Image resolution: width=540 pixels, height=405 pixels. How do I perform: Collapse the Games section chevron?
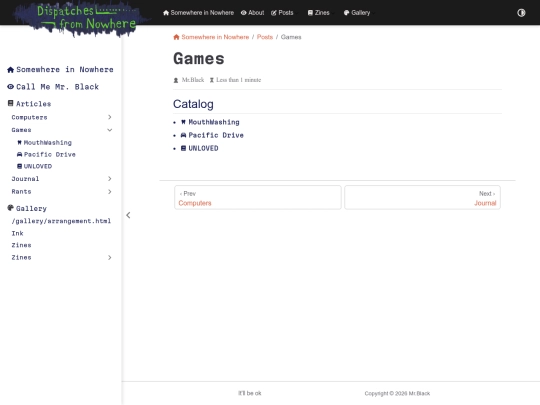coord(110,130)
